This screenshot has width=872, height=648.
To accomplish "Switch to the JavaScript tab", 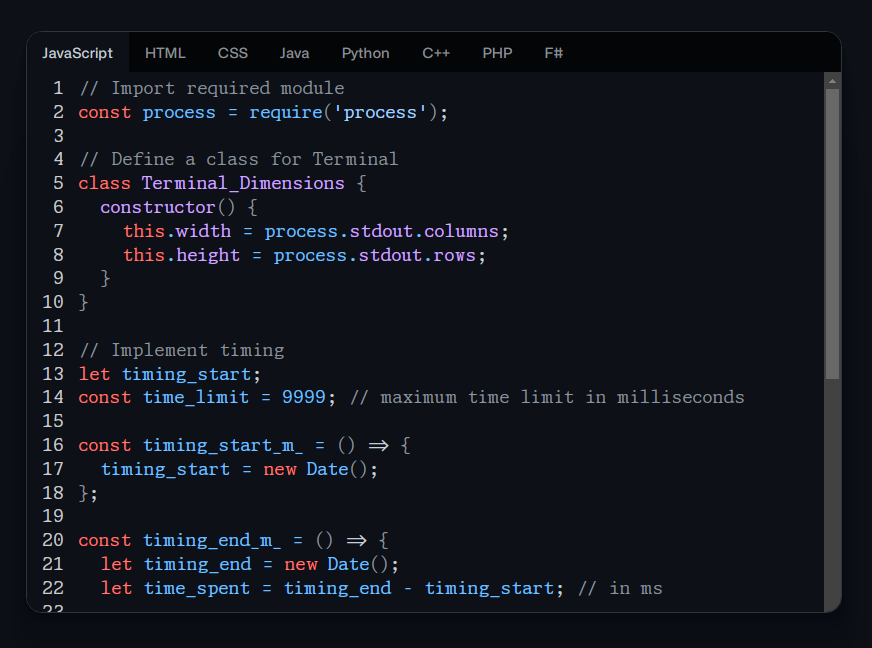I will (77, 53).
